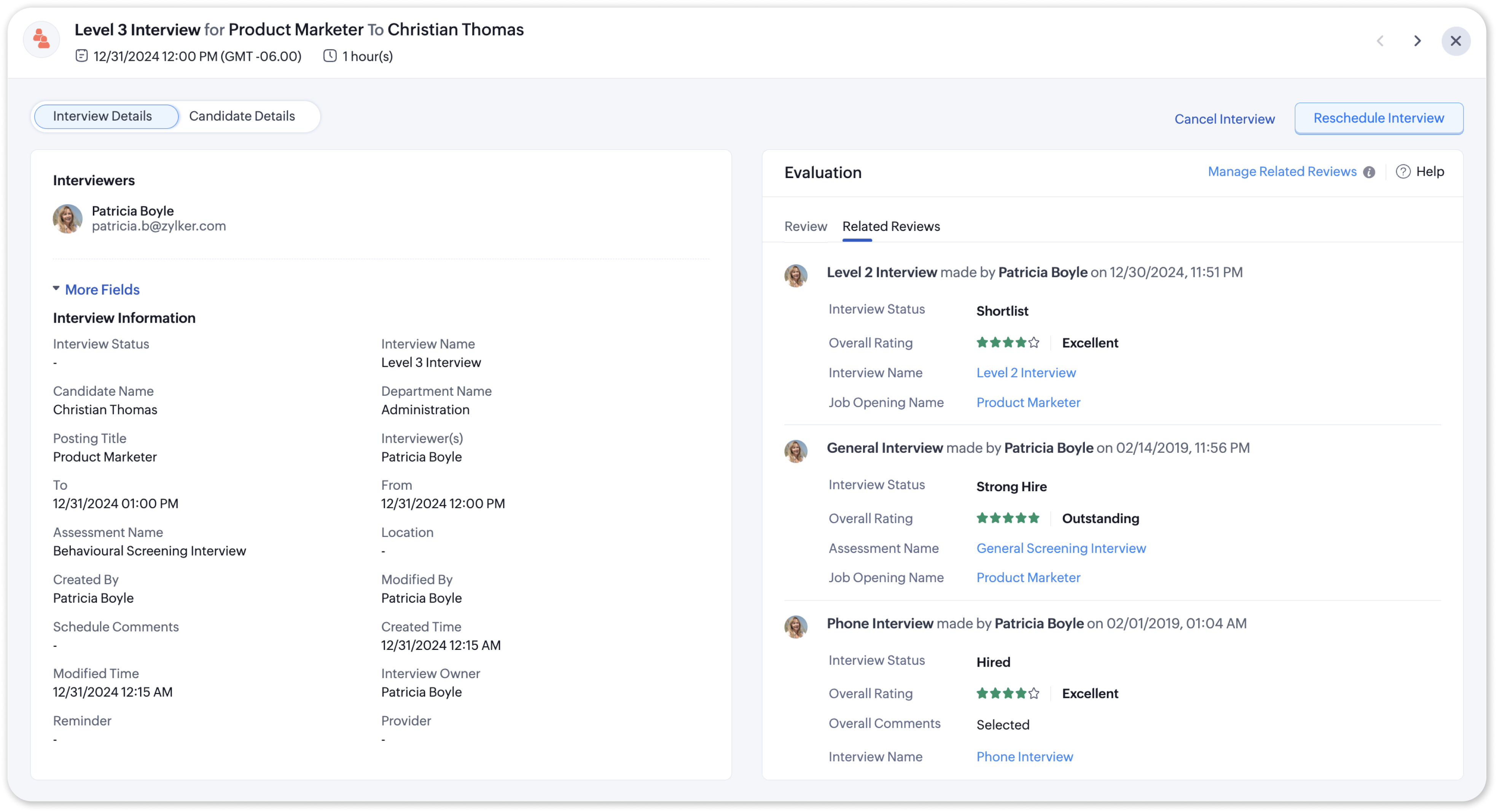
Task: Click Patricia Boyle's interviewer avatar photo
Action: (x=67, y=218)
